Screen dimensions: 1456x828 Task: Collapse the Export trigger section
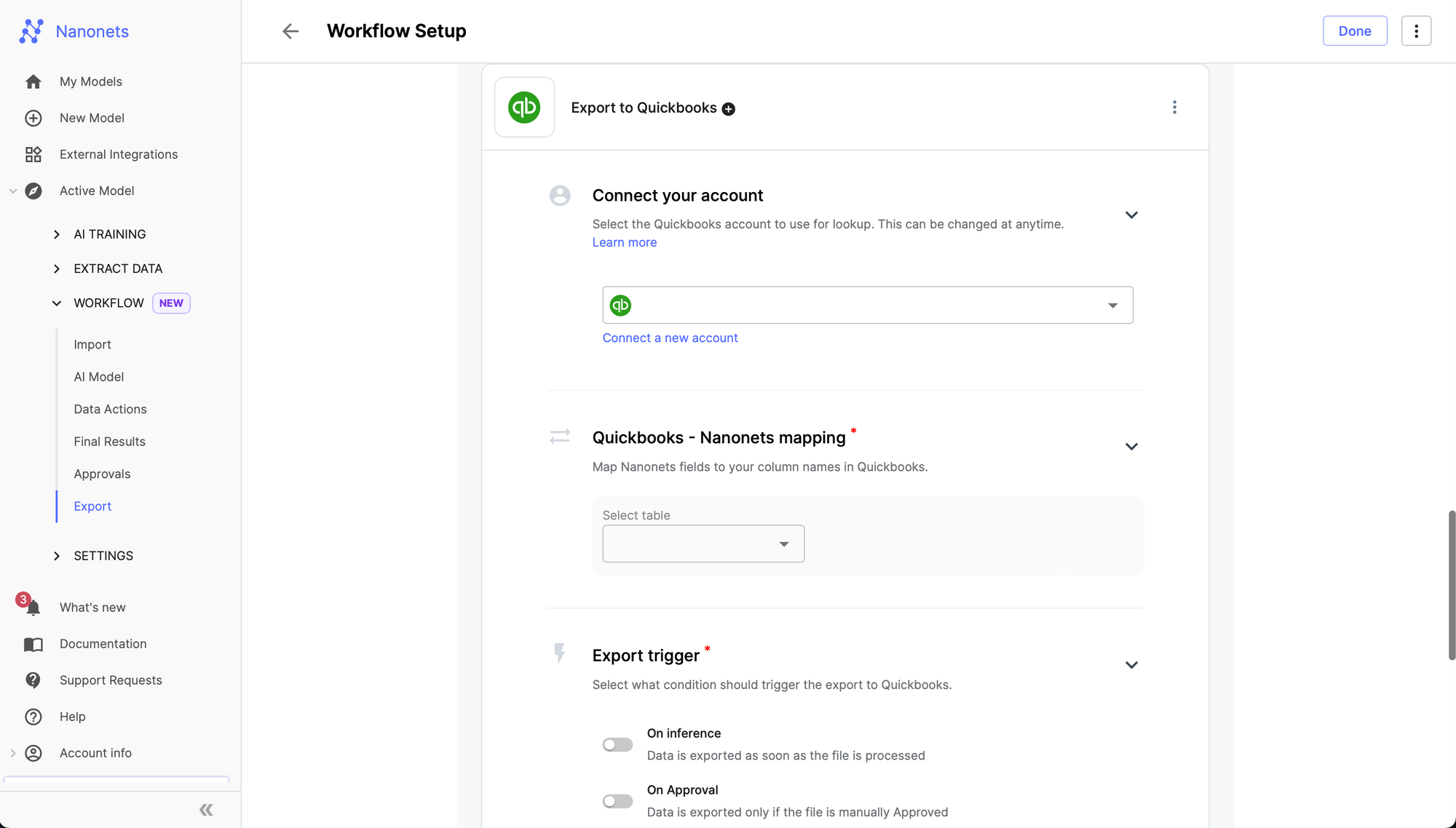tap(1131, 665)
